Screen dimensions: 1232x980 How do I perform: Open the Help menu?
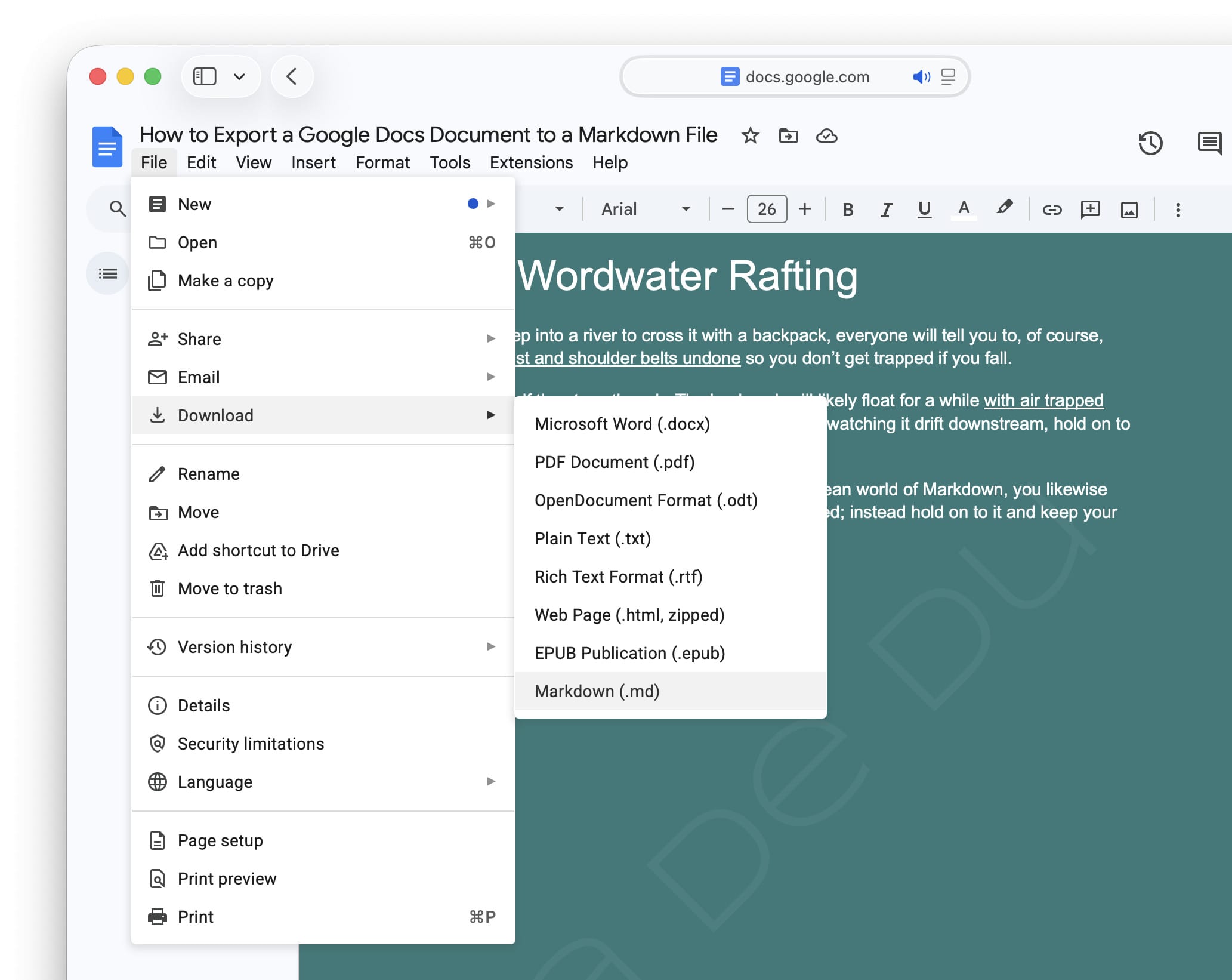[610, 162]
